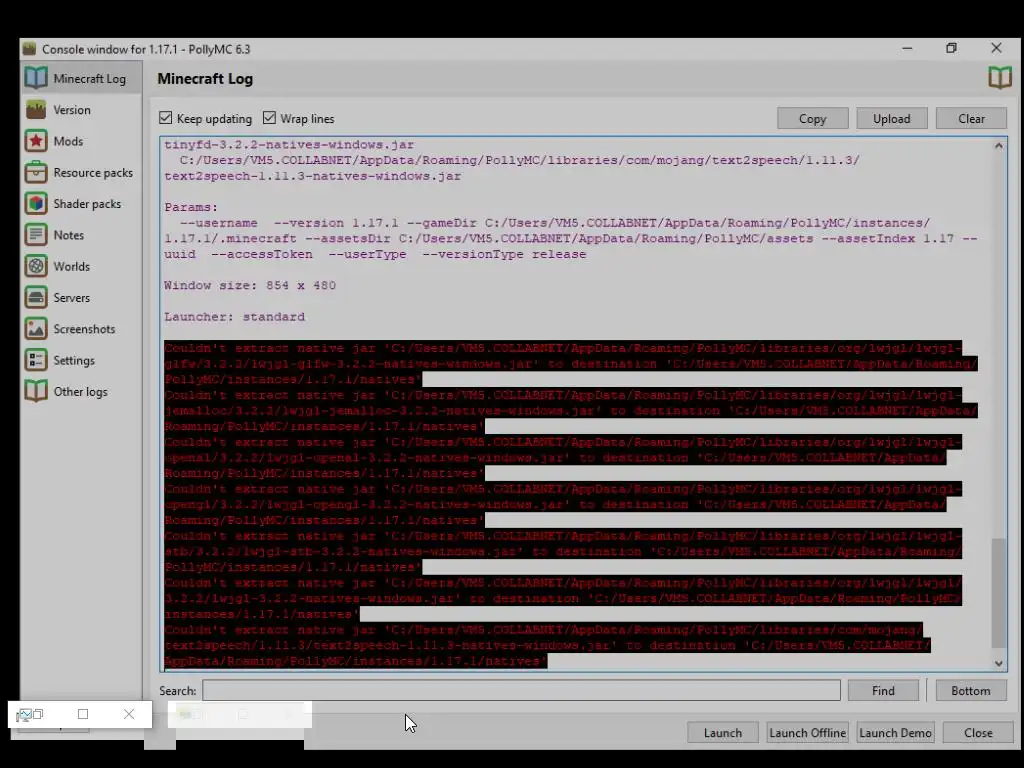Toggle the Wrap lines checkbox
1024x768 pixels.
tap(269, 118)
